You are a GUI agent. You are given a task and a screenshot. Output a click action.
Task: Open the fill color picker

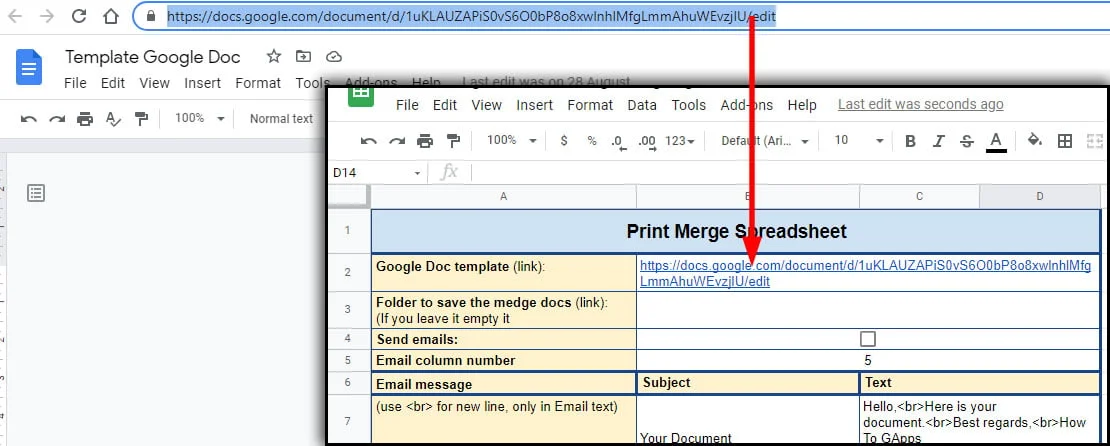pyautogui.click(x=1035, y=140)
